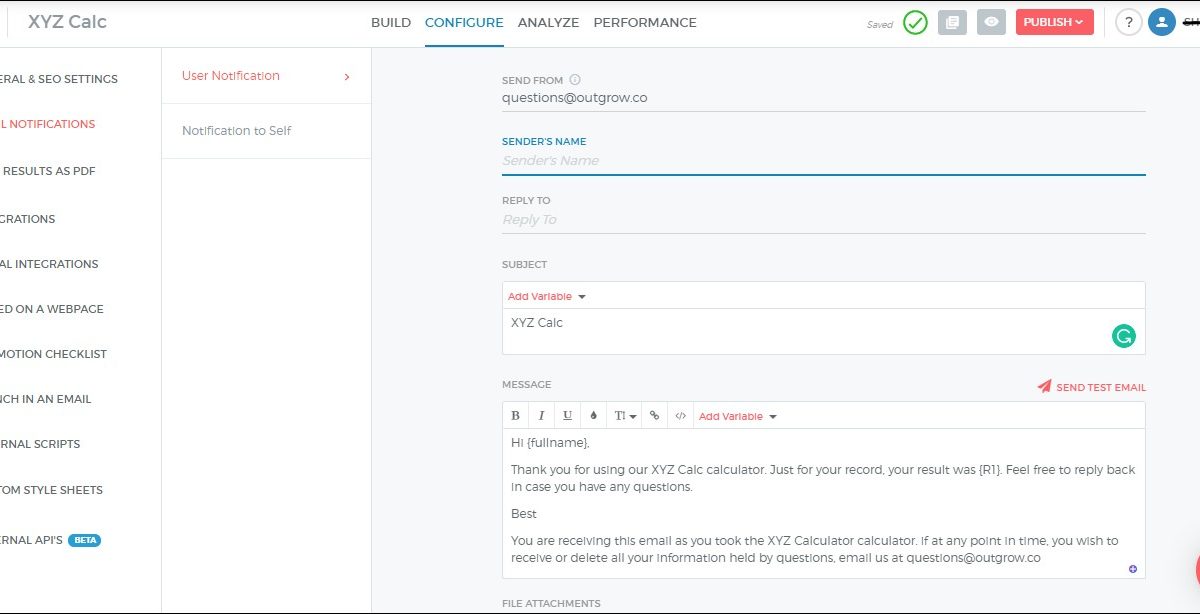Expand the Publish dropdown button
Screen dimensions: 1200x614
point(1054,22)
